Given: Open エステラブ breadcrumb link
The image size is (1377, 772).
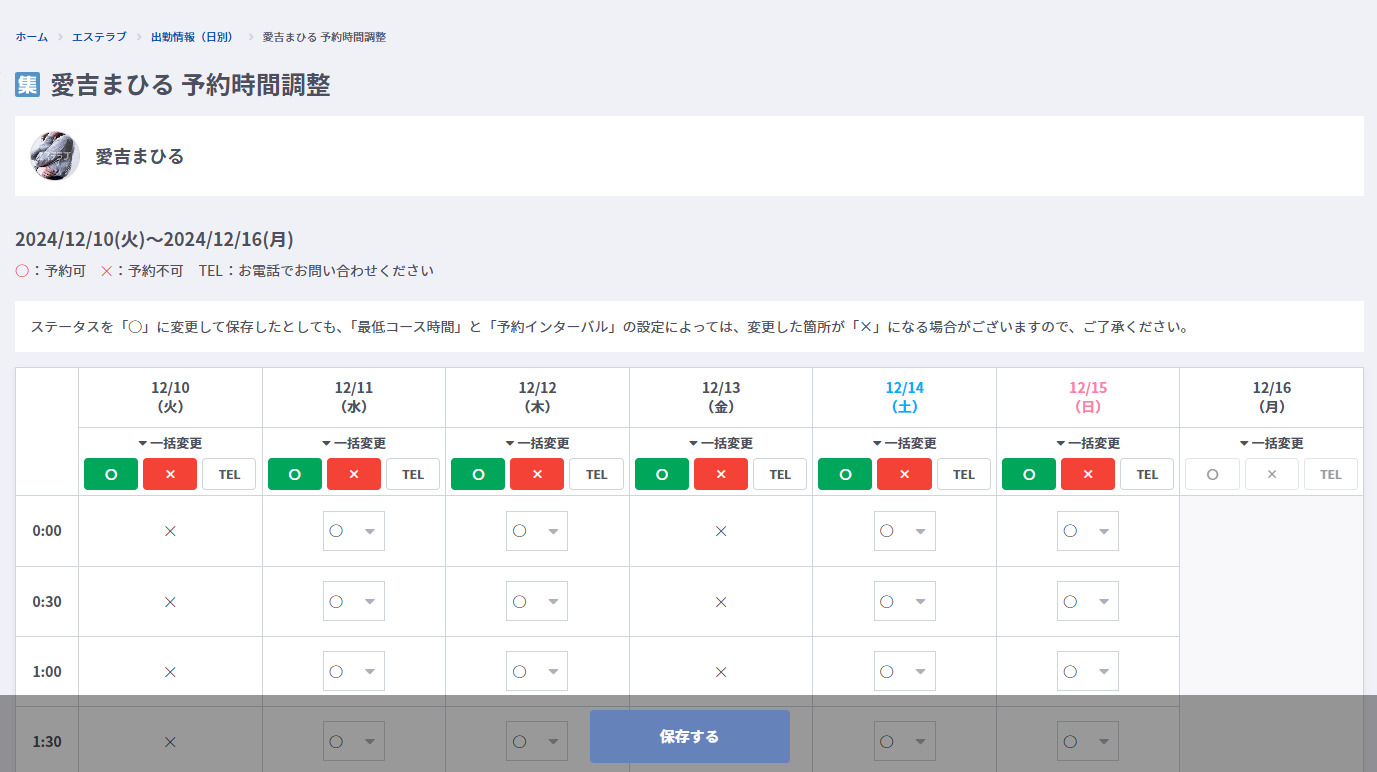Looking at the screenshot, I should click(99, 37).
